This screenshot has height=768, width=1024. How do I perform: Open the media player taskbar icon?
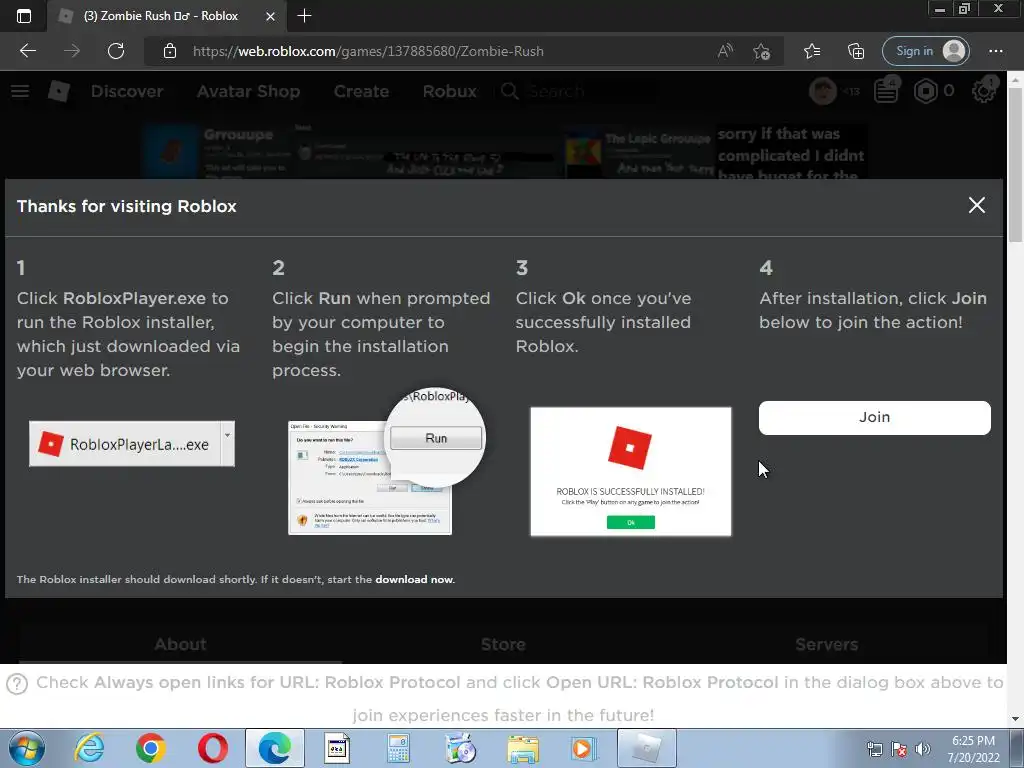point(584,748)
